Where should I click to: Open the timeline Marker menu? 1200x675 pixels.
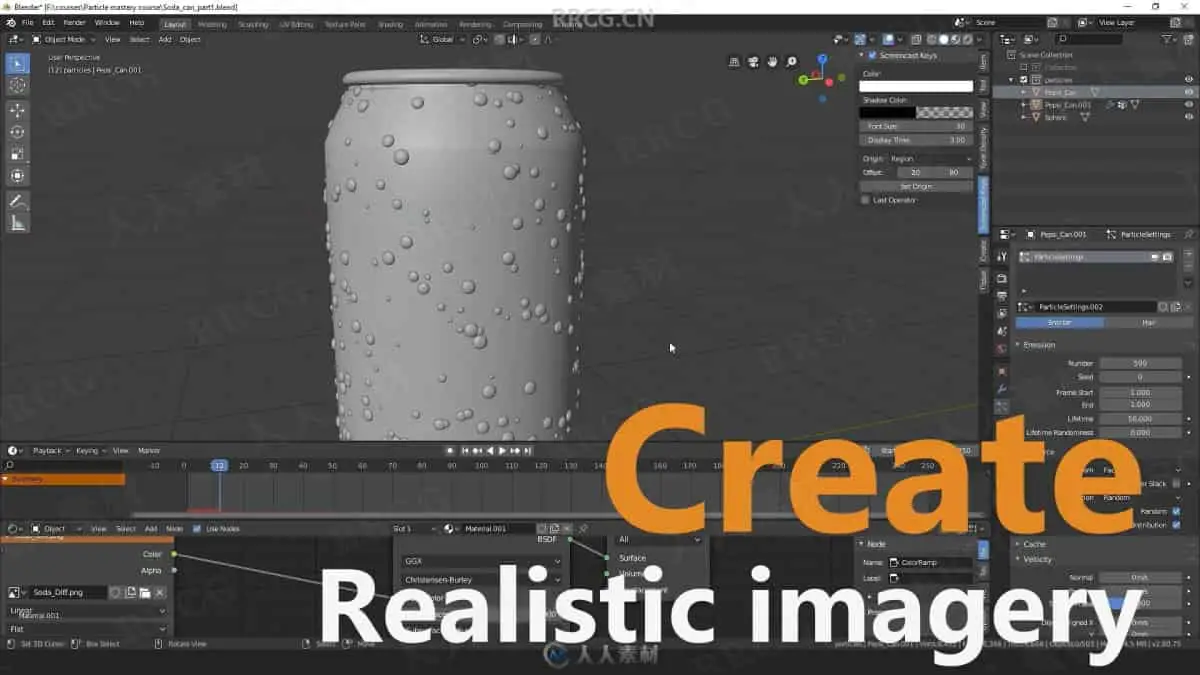(149, 451)
